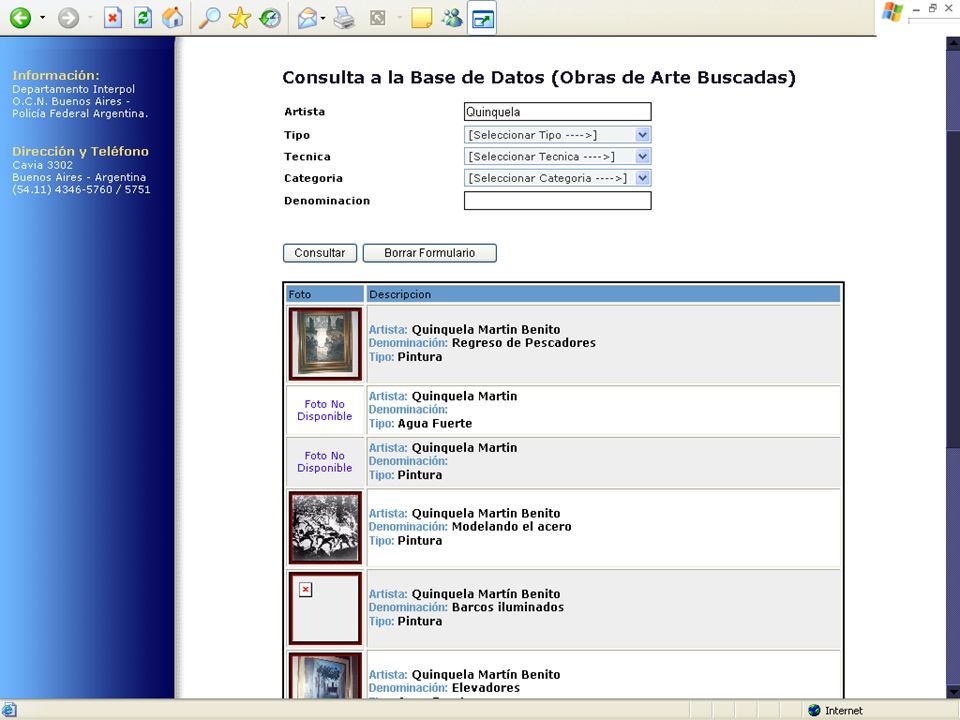Click the Windows flag logo
Image resolution: width=960 pixels, height=720 pixels.
892,12
